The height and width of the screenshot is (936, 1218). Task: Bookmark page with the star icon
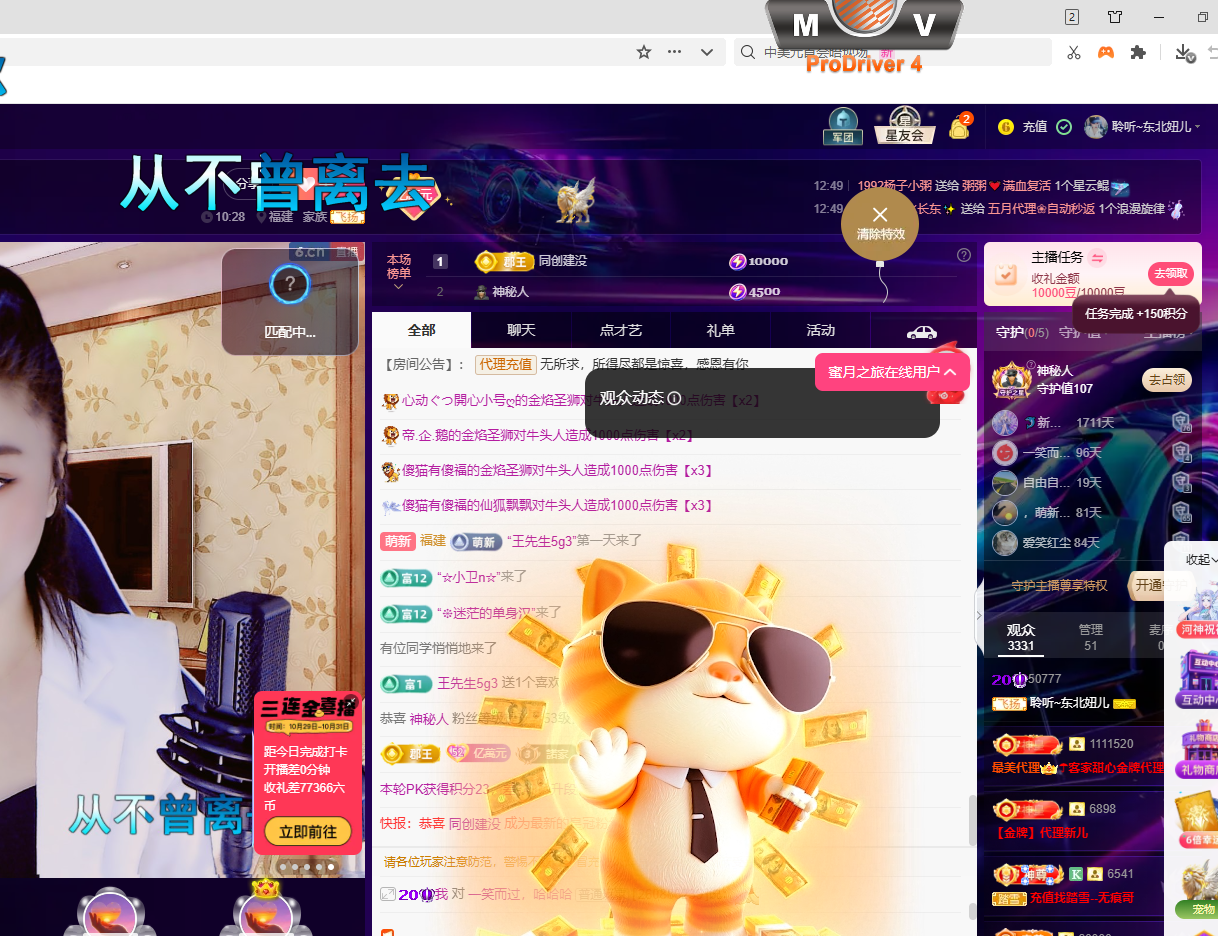point(644,52)
